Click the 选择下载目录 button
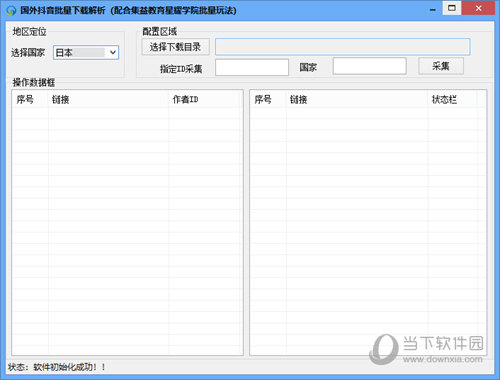The width and height of the screenshot is (500, 380). (175, 47)
